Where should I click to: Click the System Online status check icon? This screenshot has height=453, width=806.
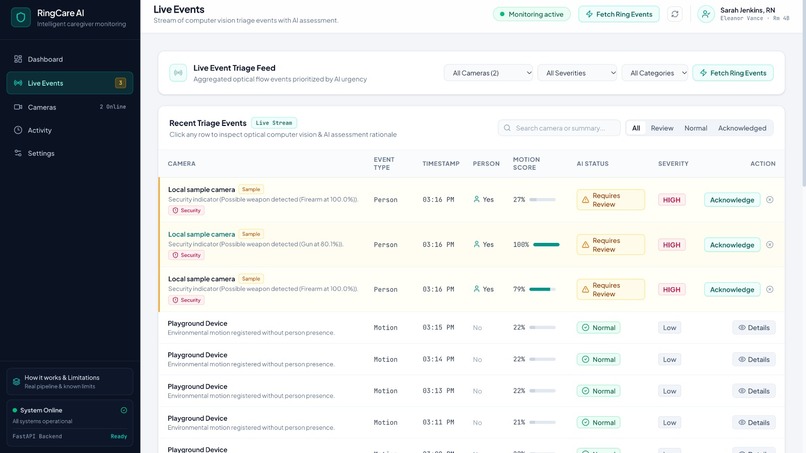pyautogui.click(x=124, y=410)
